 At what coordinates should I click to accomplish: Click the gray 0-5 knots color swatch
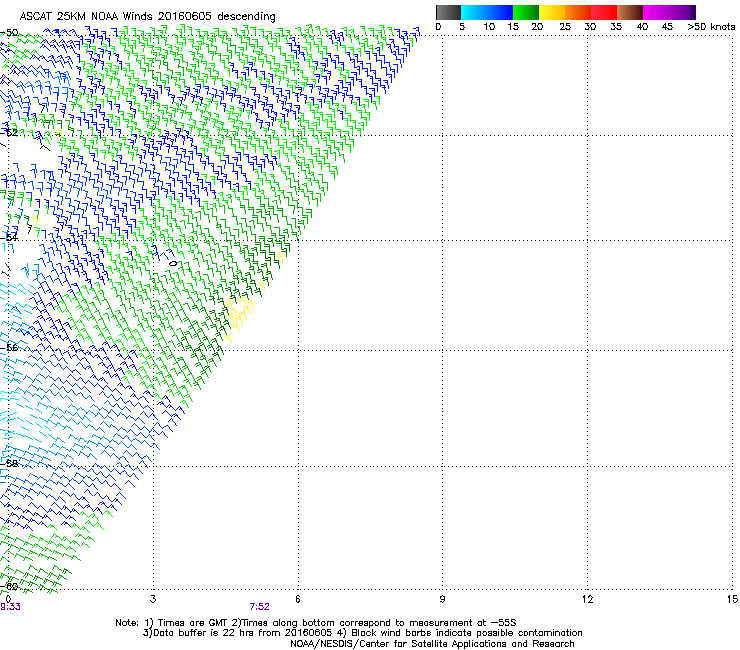[x=448, y=12]
